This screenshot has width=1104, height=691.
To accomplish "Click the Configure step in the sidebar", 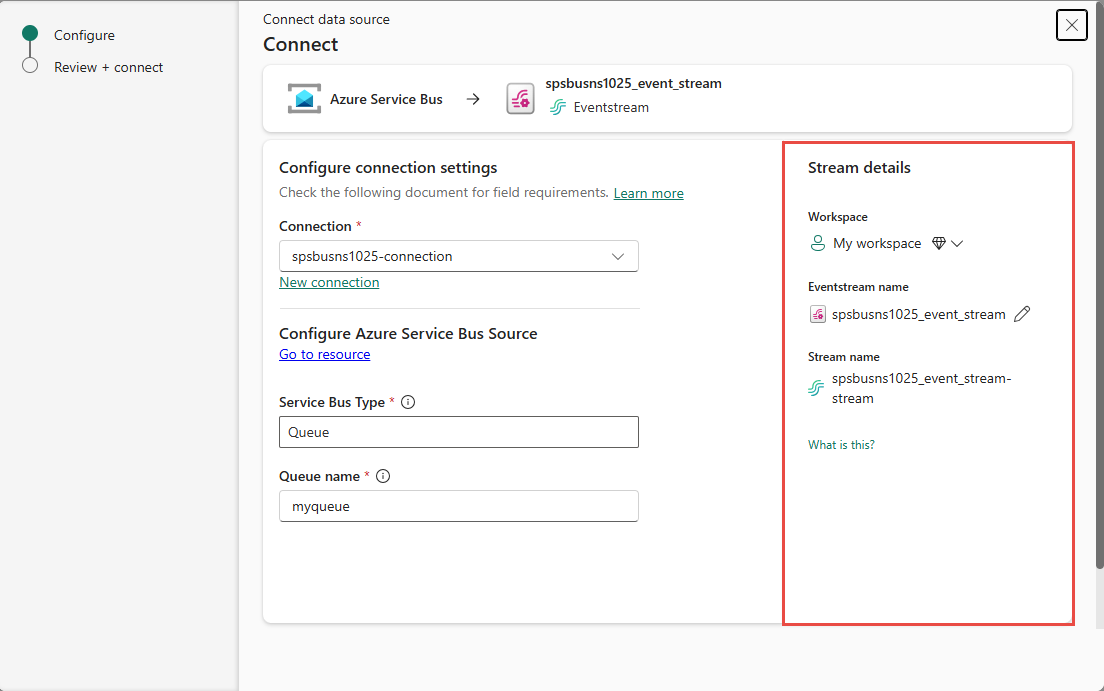I will [84, 35].
